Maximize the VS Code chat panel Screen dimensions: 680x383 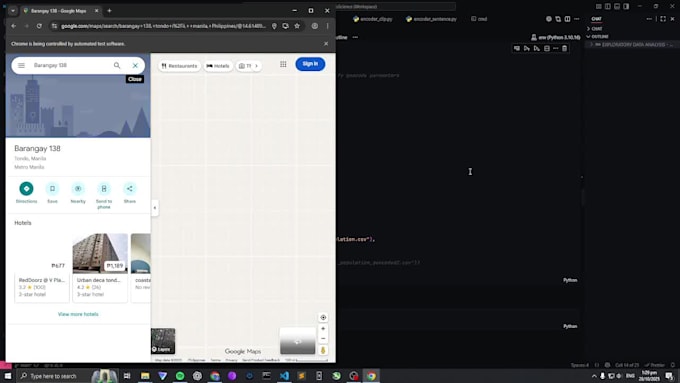click(x=663, y=19)
